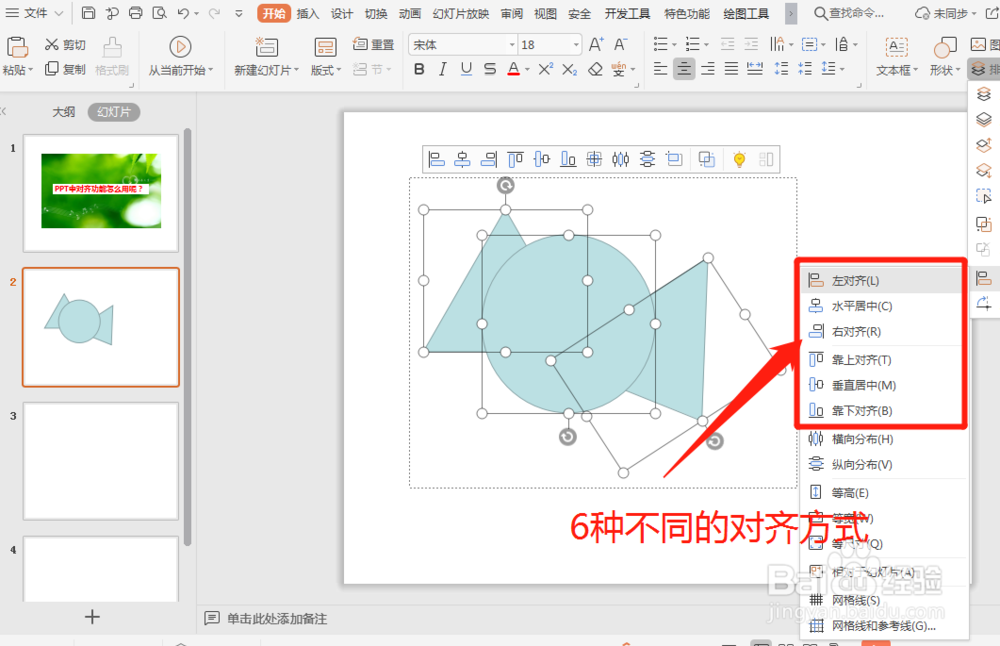This screenshot has height=646, width=1000.
Task: Open the 插入 Insert tab
Action: [307, 13]
